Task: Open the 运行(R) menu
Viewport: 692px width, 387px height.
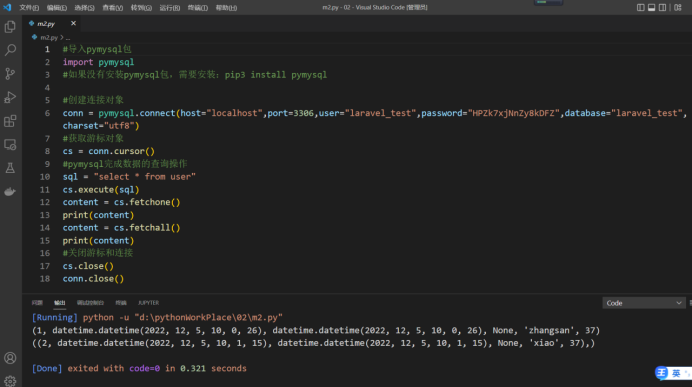Action: [x=169, y=8]
